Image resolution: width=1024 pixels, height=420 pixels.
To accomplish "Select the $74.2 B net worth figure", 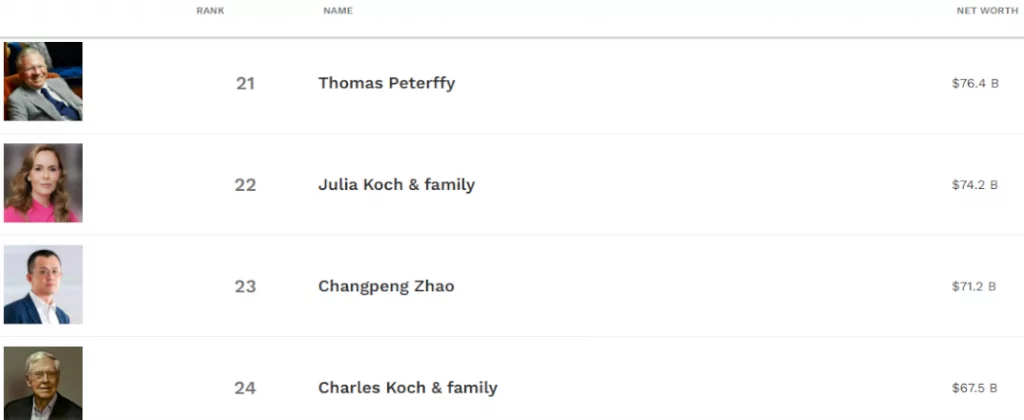I will coord(975,185).
